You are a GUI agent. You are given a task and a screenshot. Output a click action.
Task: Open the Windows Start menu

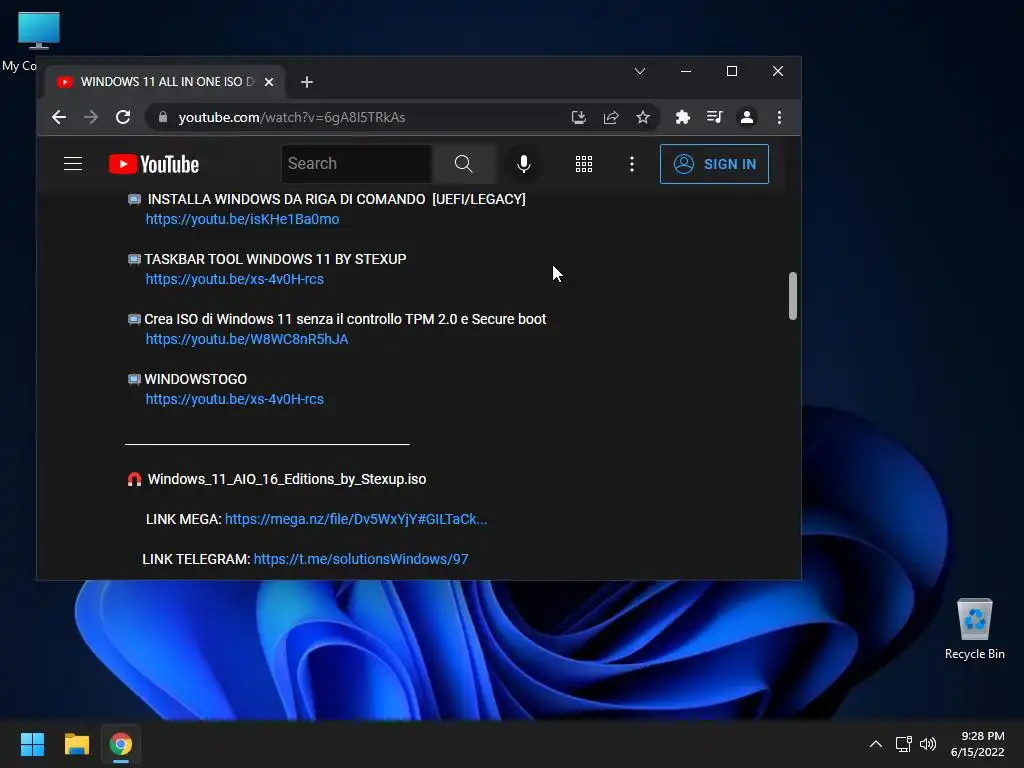click(32, 744)
